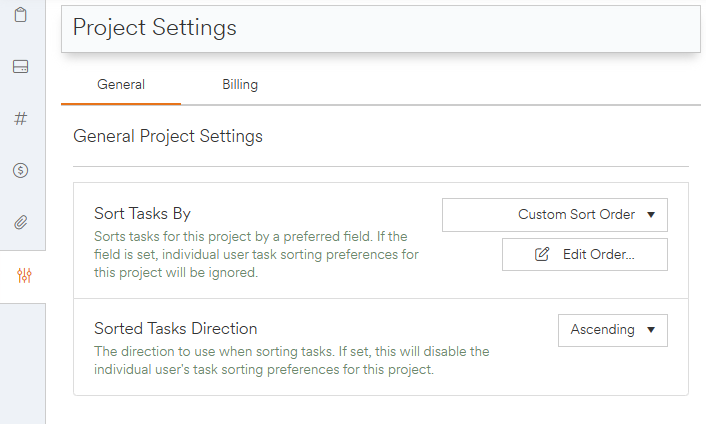Viewport: 706px width, 424px height.
Task: Switch to the General tab
Action: tap(121, 85)
